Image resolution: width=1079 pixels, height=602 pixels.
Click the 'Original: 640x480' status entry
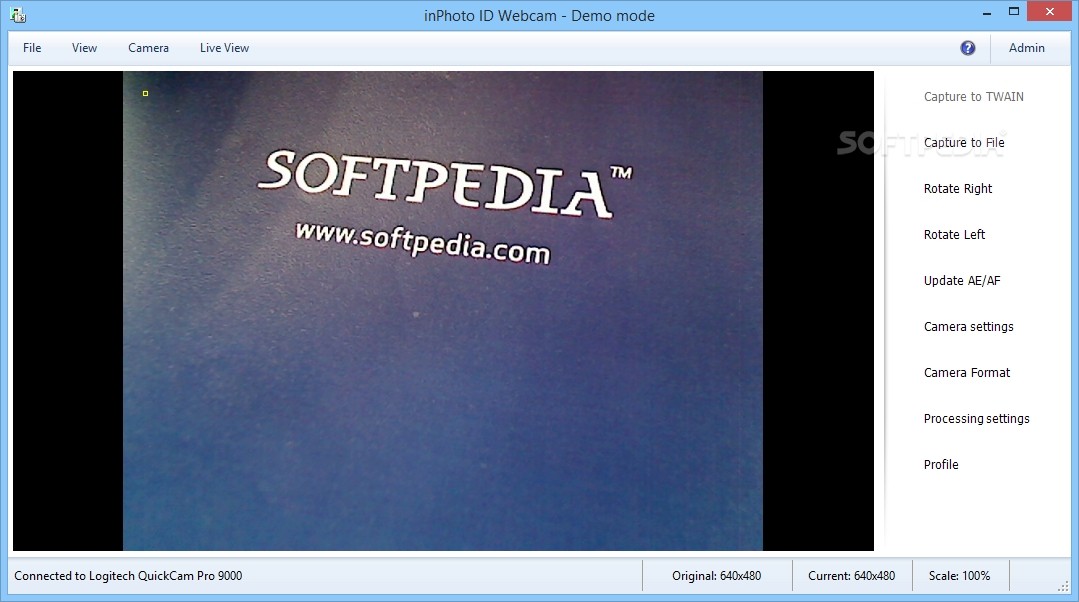pyautogui.click(x=716, y=576)
